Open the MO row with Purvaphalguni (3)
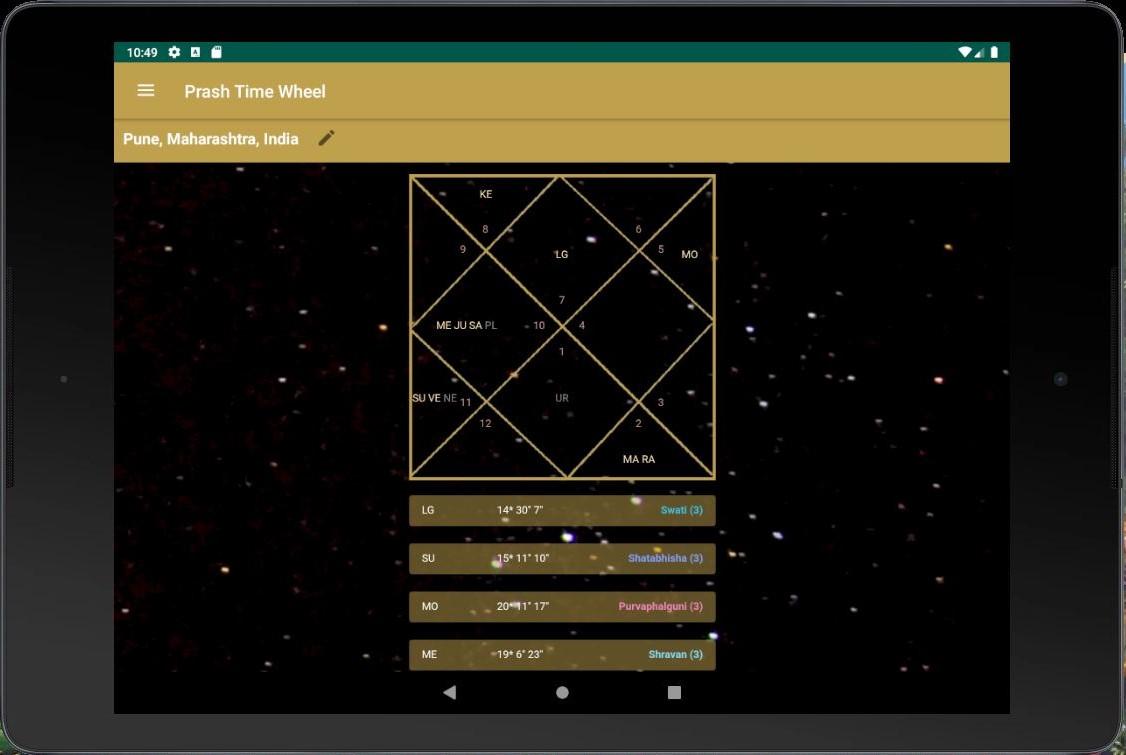1126x755 pixels. [x=562, y=606]
